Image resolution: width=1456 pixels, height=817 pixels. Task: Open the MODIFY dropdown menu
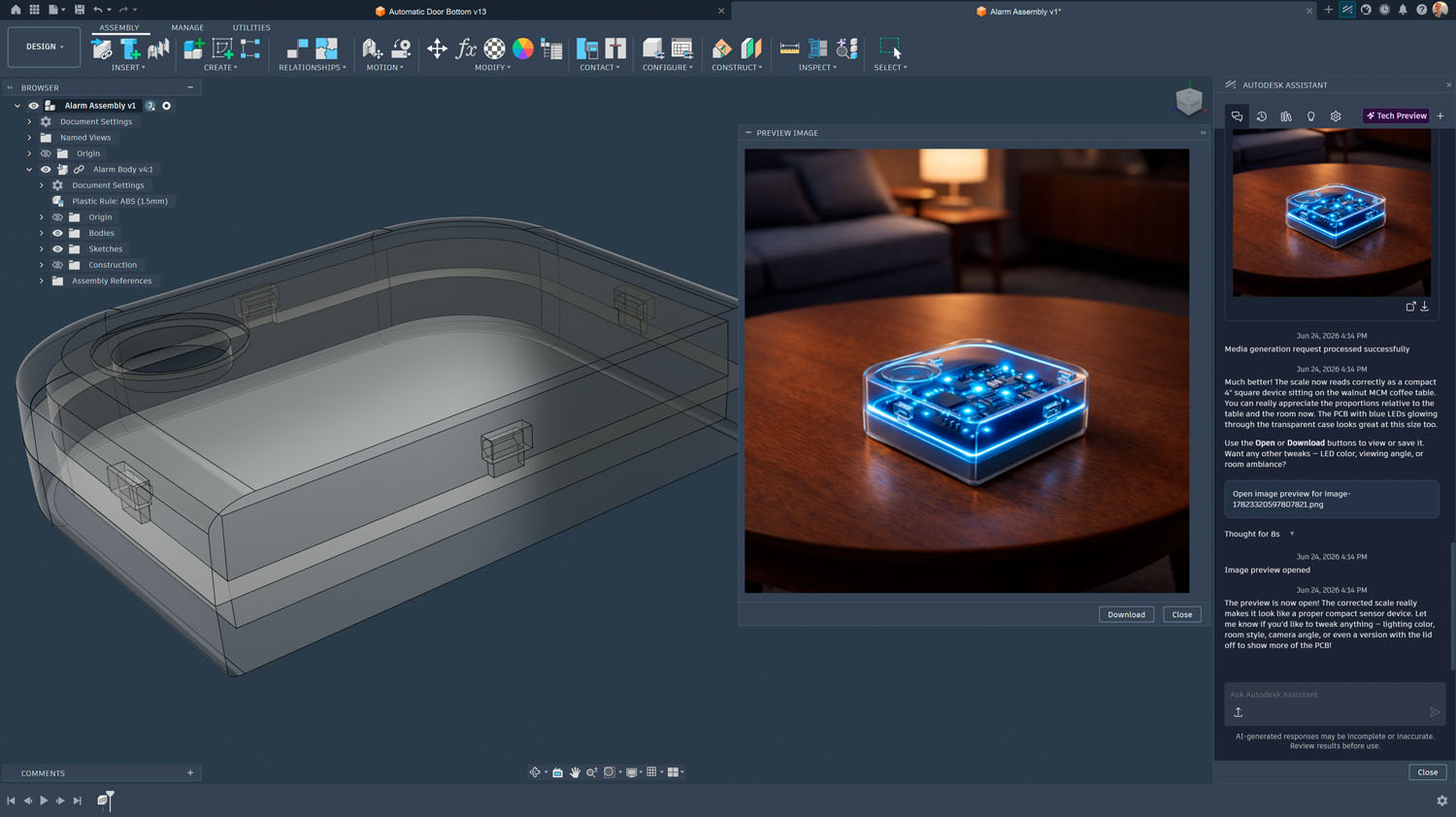click(493, 68)
